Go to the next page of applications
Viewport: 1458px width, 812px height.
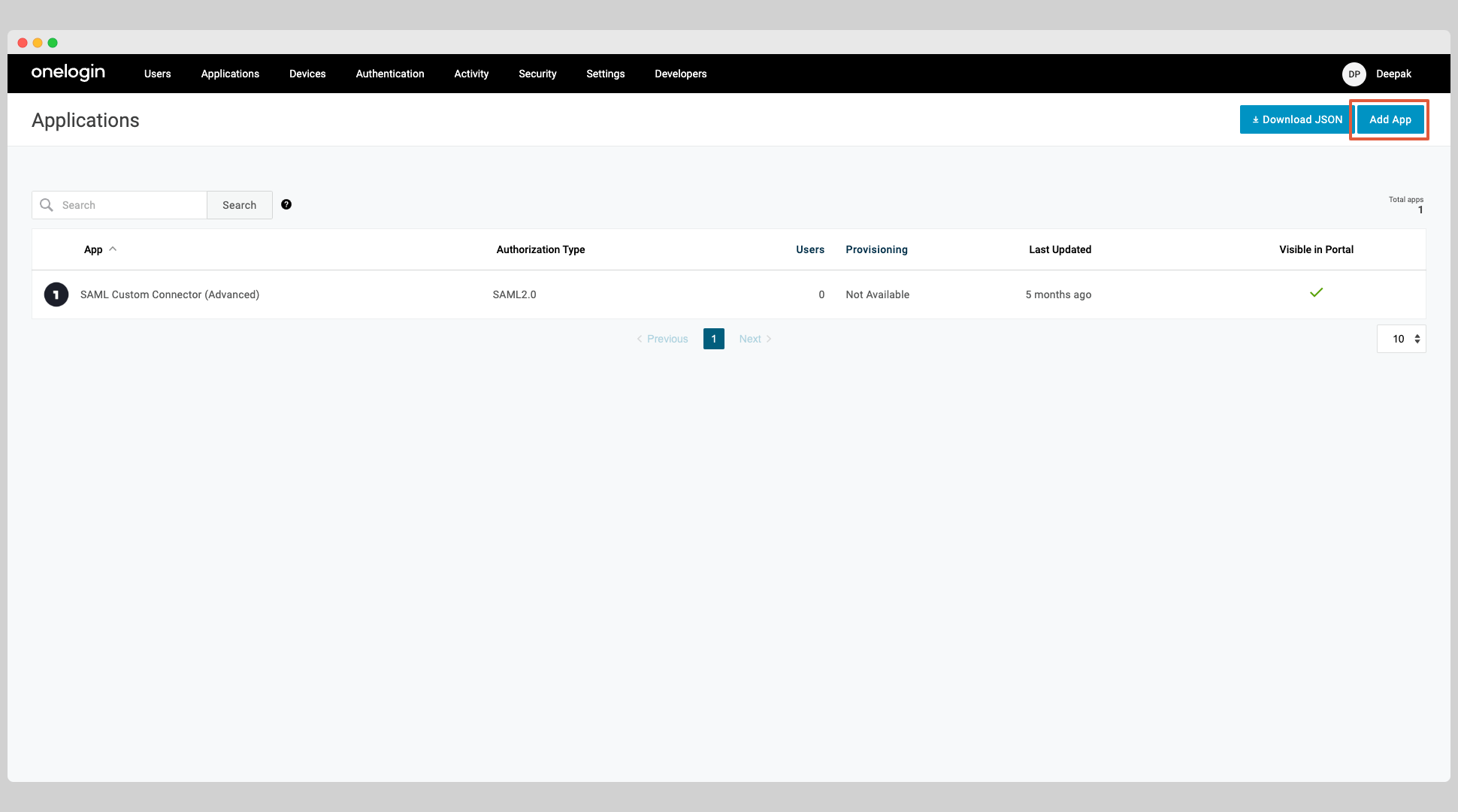pos(754,339)
